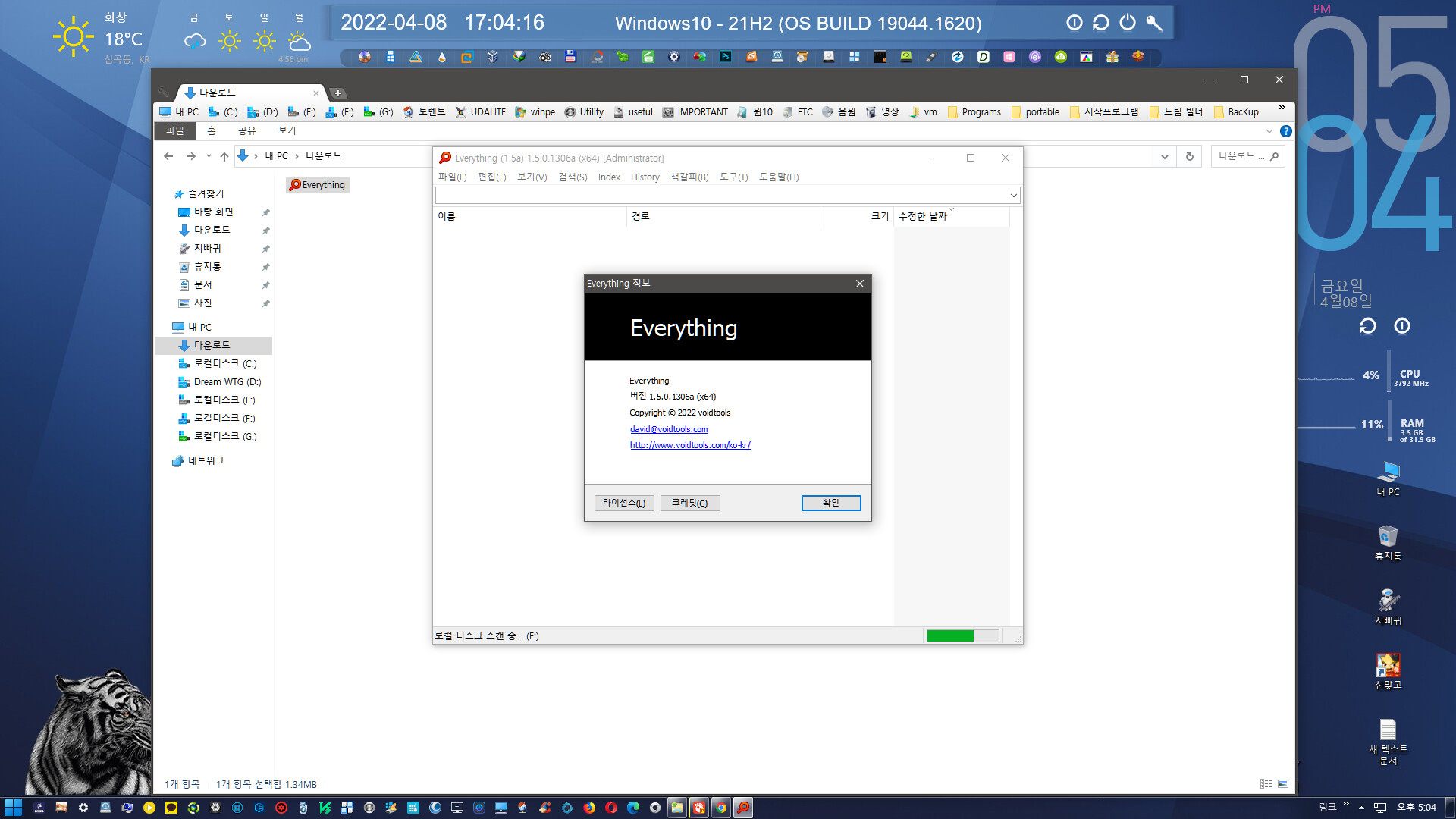Click the chevron before 내 PC in breadcrumb
Screen dimensions: 1456x819
click(x=256, y=156)
